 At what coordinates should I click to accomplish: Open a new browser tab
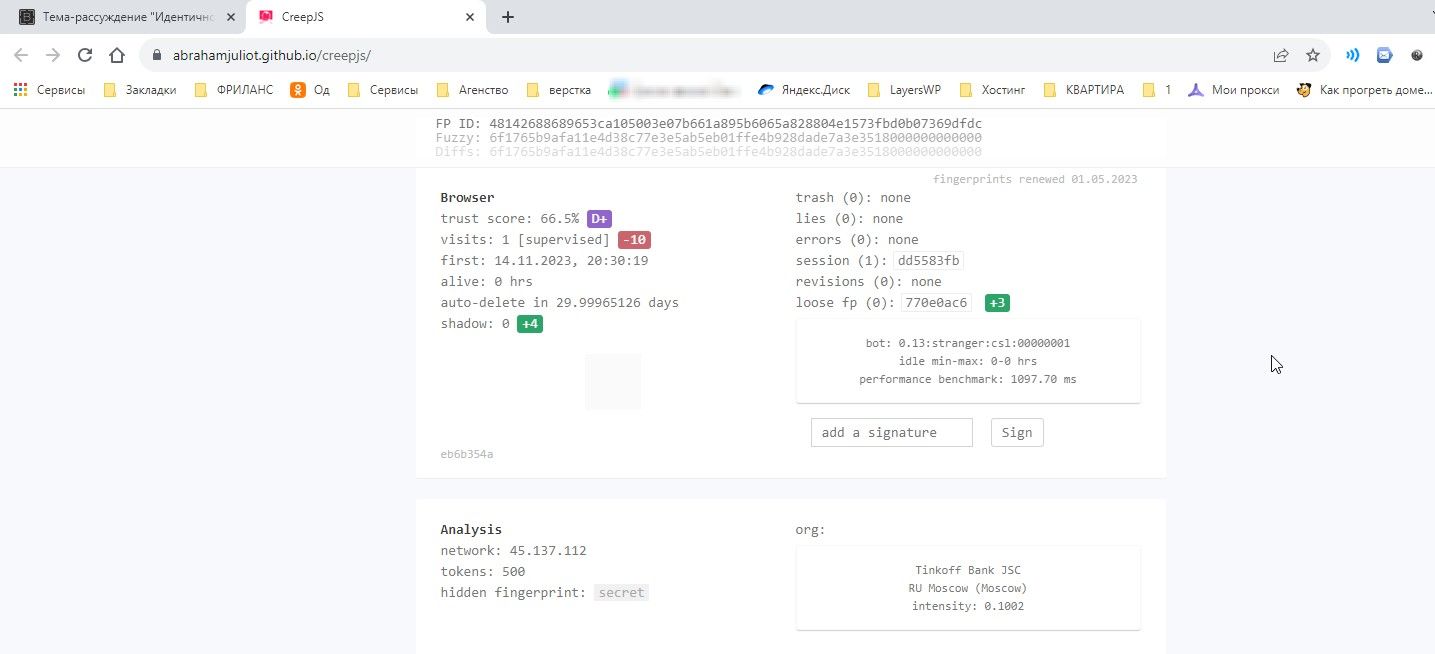(x=508, y=17)
